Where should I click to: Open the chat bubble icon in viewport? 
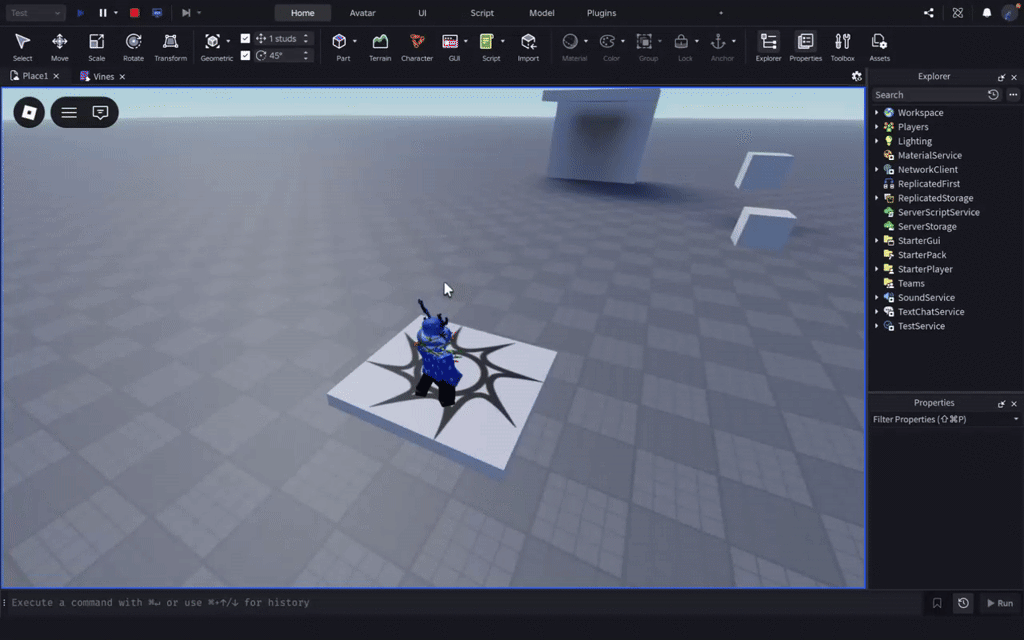tap(100, 112)
